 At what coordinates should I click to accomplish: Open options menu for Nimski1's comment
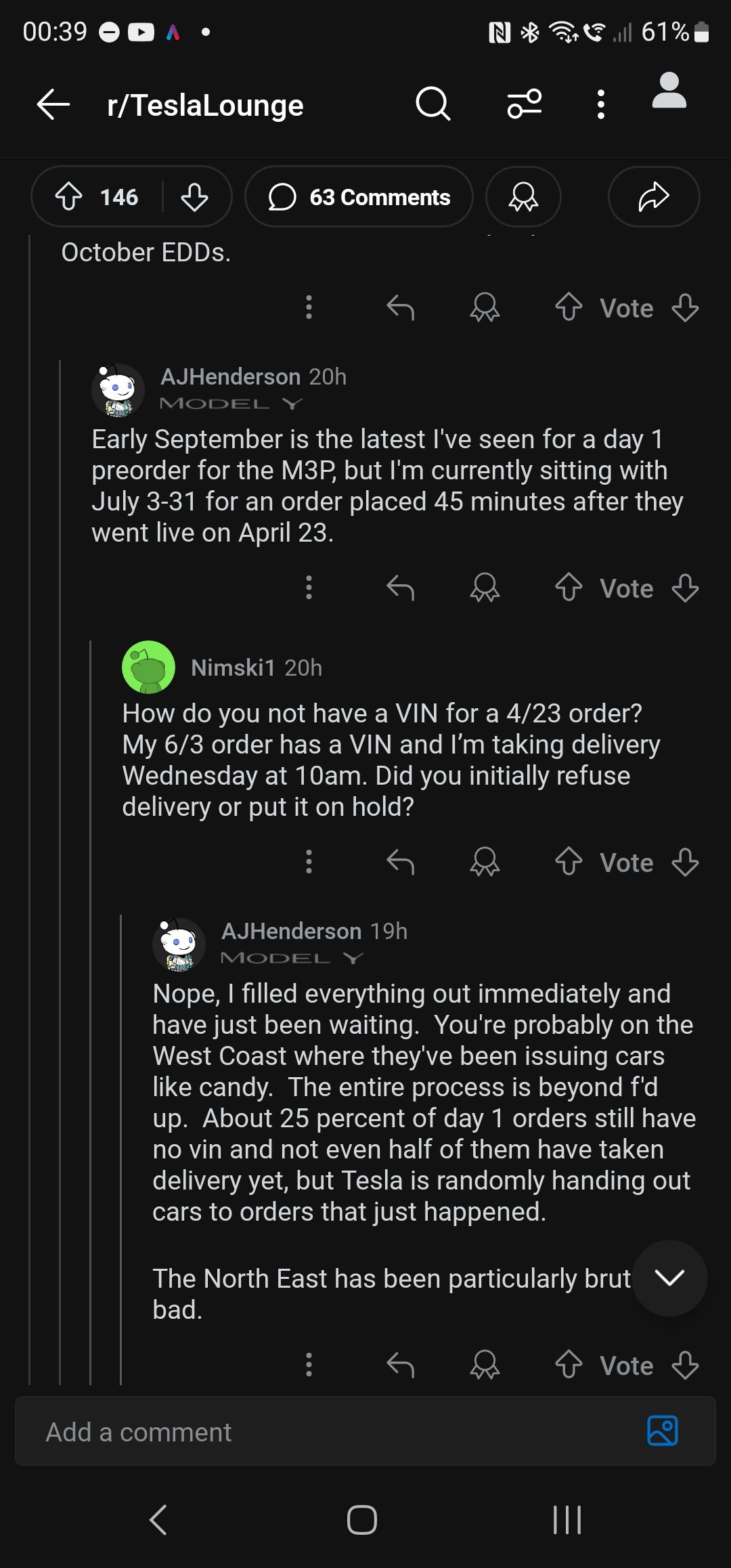[x=309, y=863]
